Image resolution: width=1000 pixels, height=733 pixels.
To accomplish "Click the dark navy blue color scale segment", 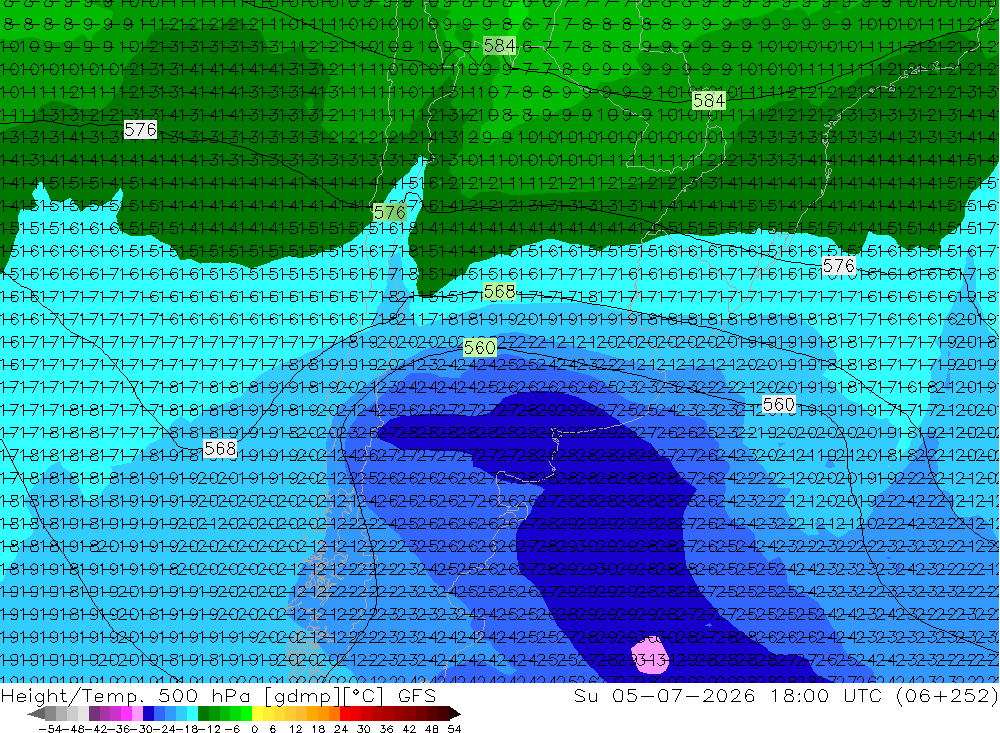I will pyautogui.click(x=148, y=713).
